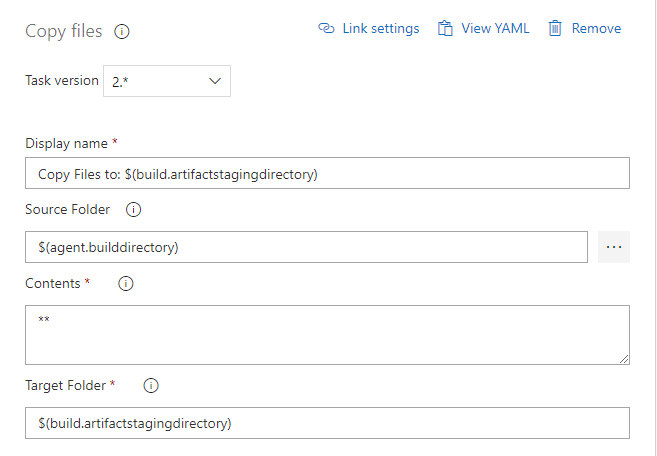Focus the Target Folder input box

(327, 423)
